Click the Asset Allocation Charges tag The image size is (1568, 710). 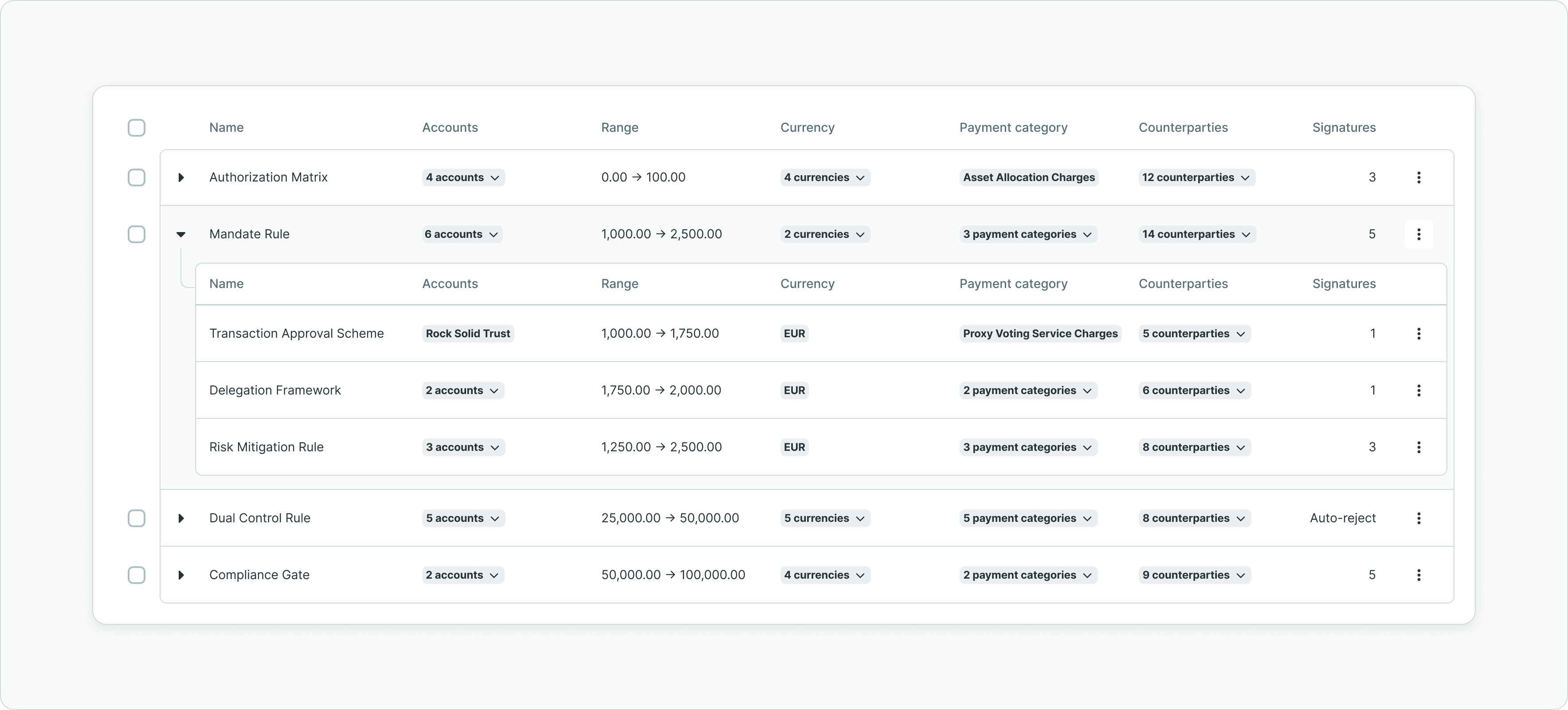click(x=1029, y=177)
